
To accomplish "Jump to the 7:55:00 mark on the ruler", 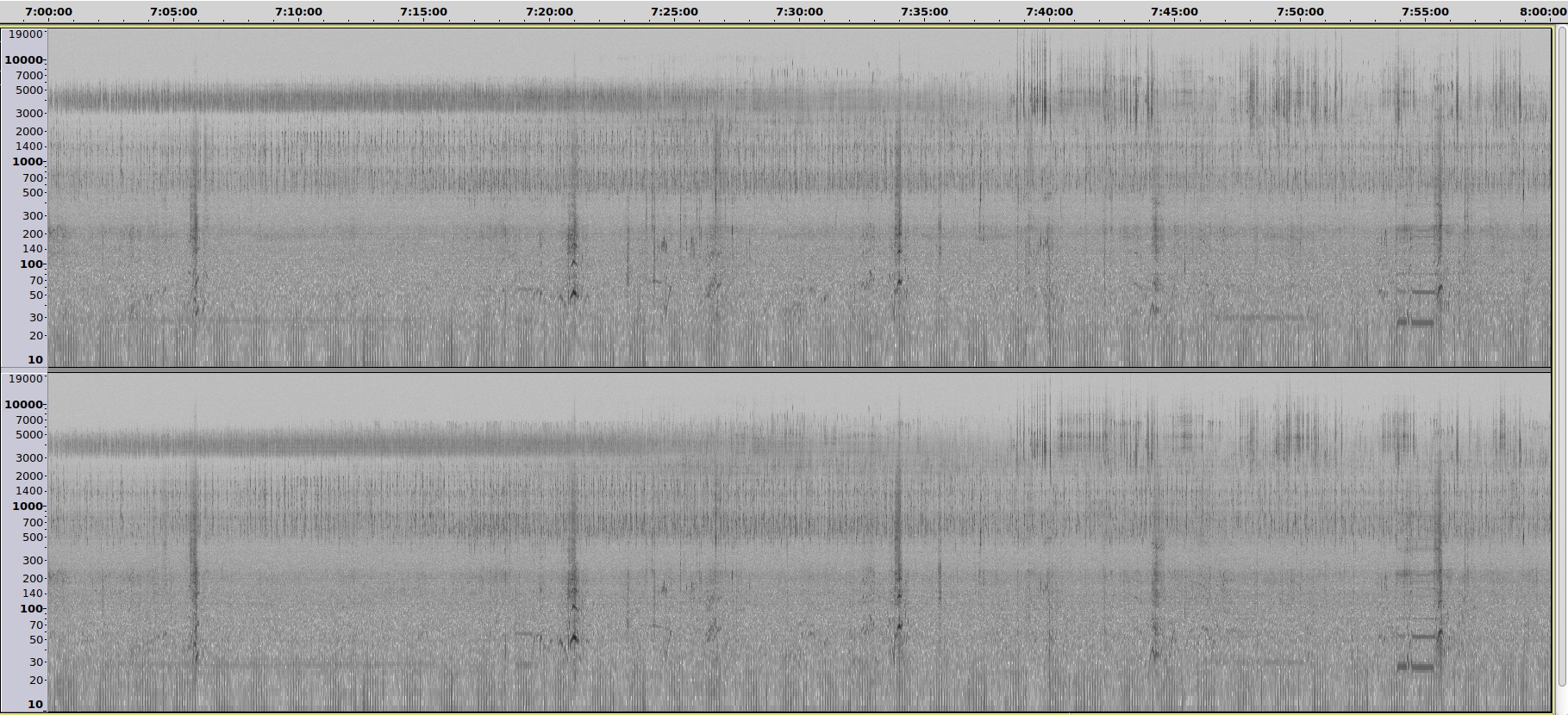I will click(1425, 12).
